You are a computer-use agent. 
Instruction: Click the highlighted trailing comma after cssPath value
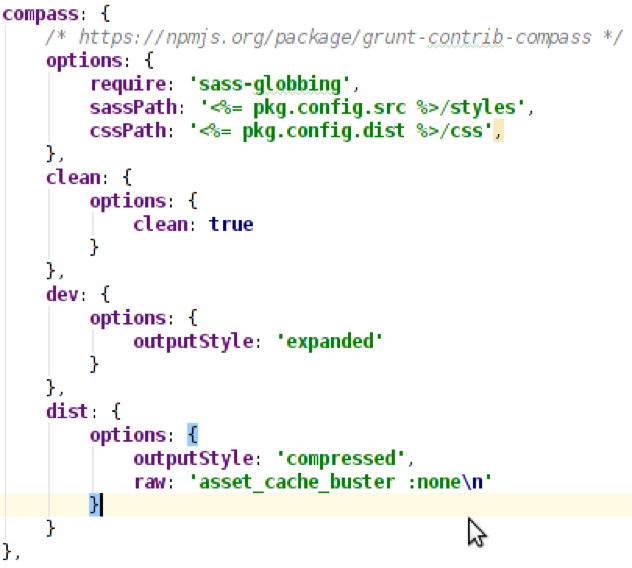click(x=498, y=131)
